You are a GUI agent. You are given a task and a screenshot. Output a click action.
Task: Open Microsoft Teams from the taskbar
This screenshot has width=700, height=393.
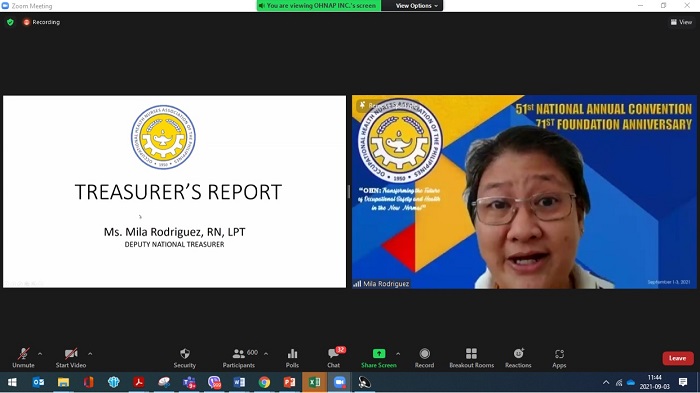tap(189, 382)
